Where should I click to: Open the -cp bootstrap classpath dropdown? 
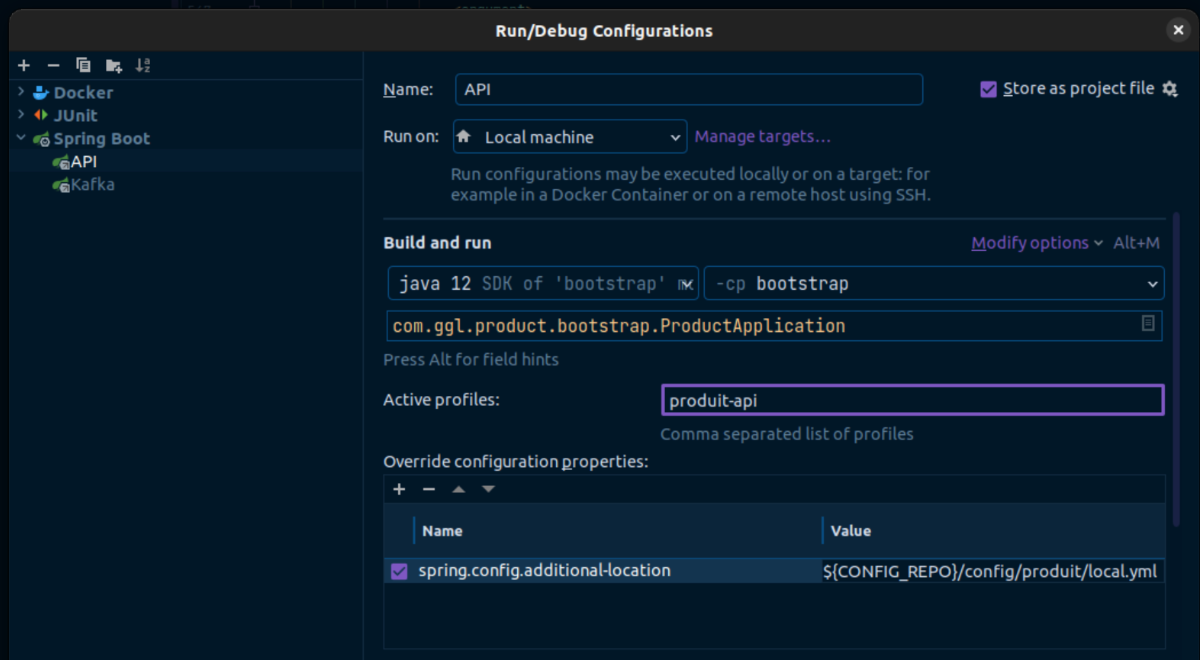coord(933,284)
